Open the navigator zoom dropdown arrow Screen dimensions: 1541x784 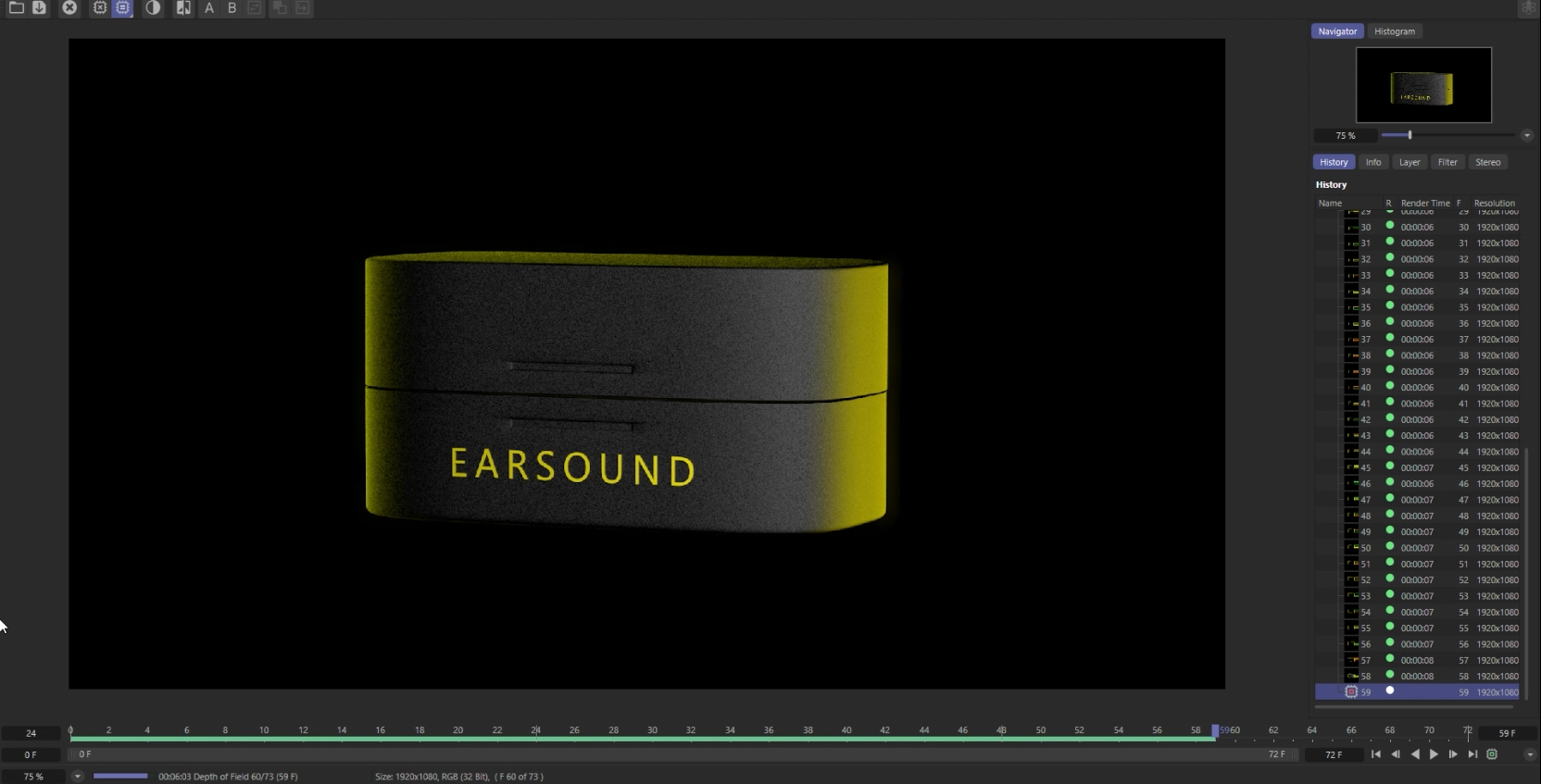1527,135
